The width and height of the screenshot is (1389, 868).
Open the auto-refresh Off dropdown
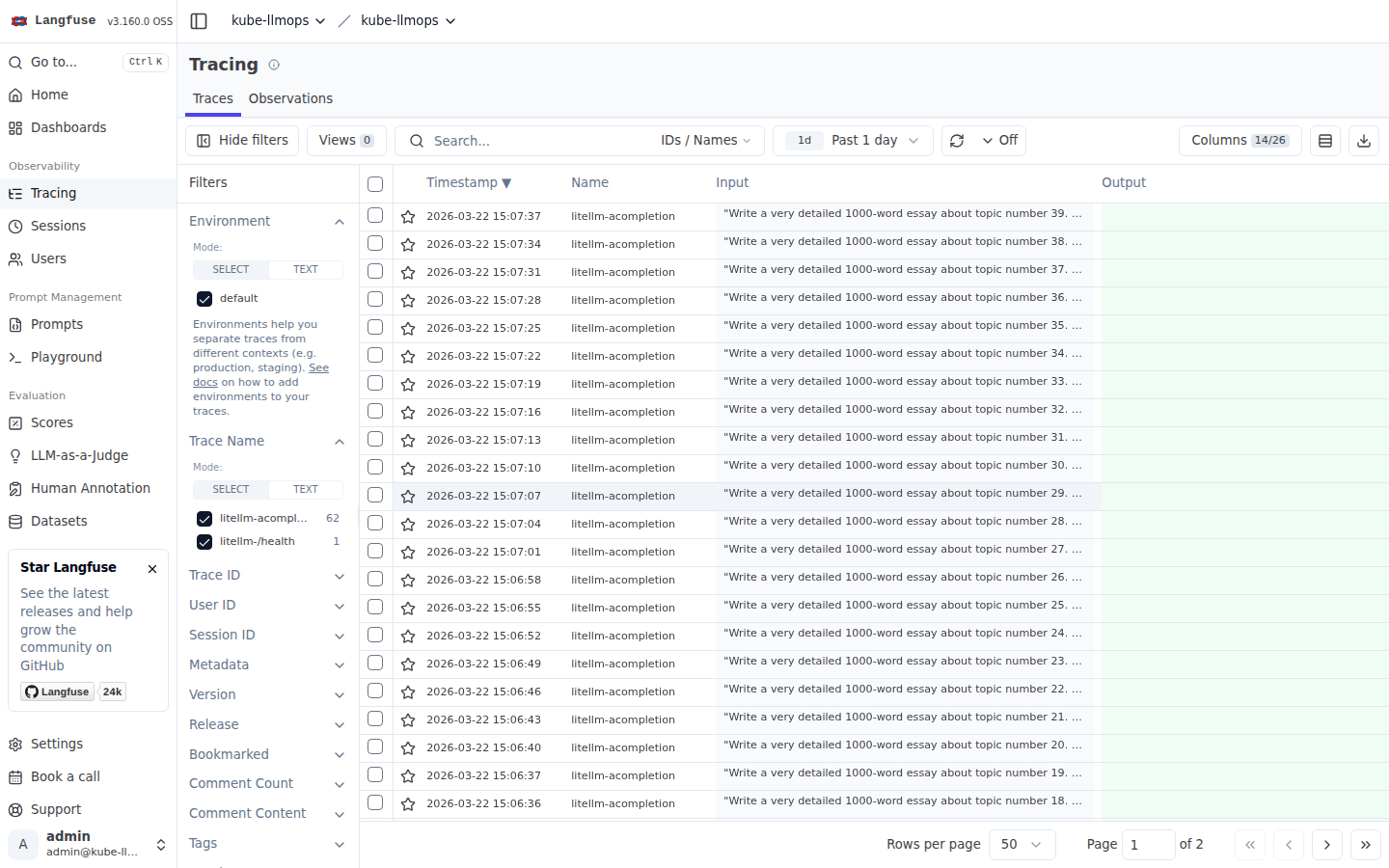(x=1000, y=141)
